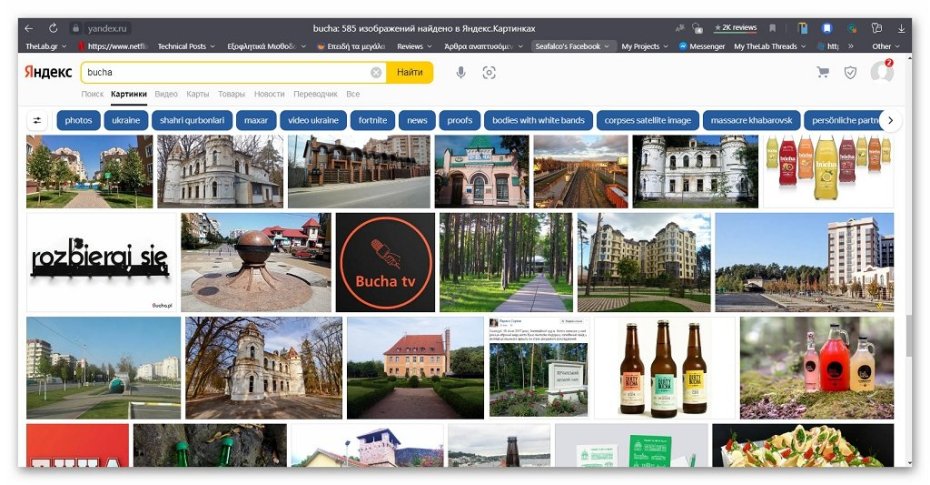
Task: Select the proofs suggestion chip
Action: (x=460, y=120)
